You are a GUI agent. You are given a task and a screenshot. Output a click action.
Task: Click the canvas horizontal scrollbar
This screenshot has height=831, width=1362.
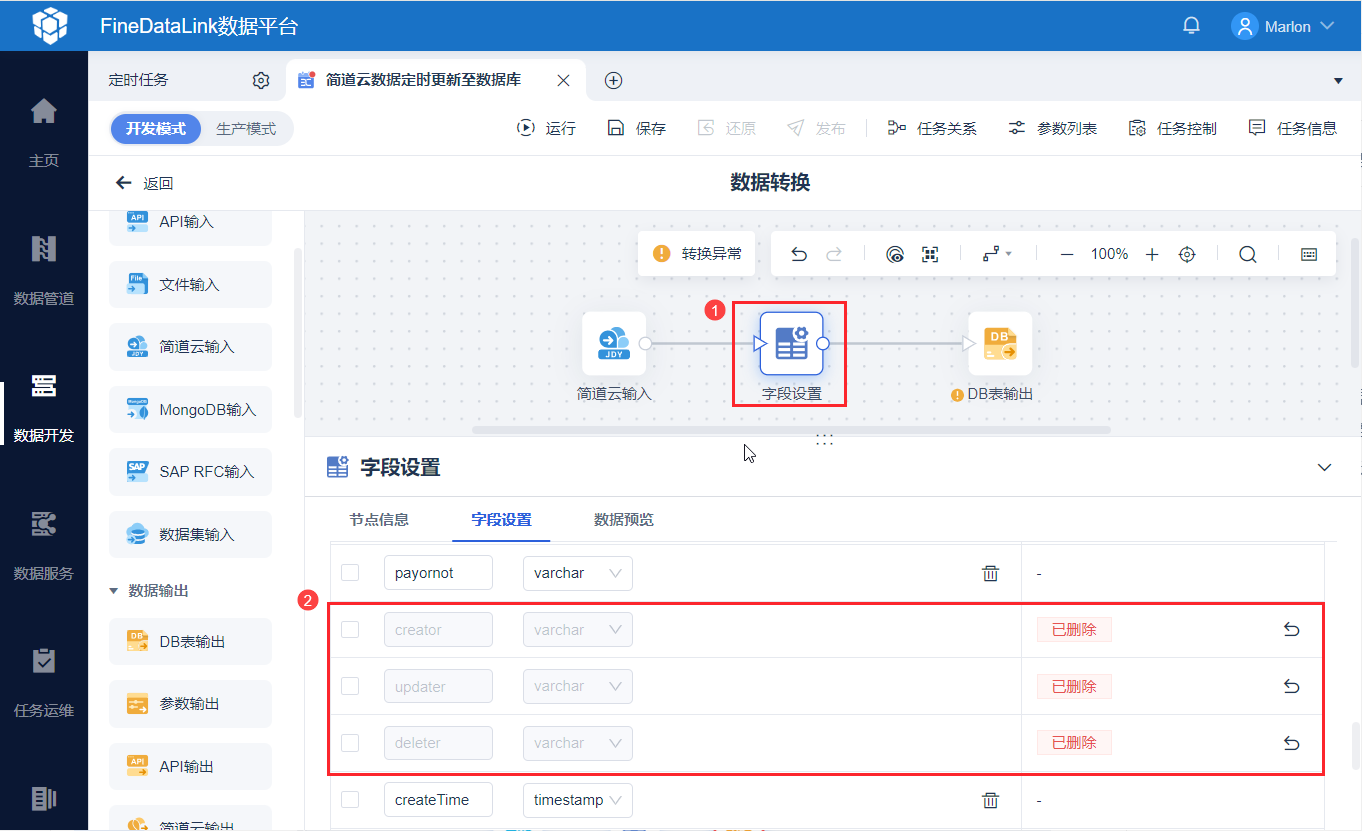tap(791, 430)
